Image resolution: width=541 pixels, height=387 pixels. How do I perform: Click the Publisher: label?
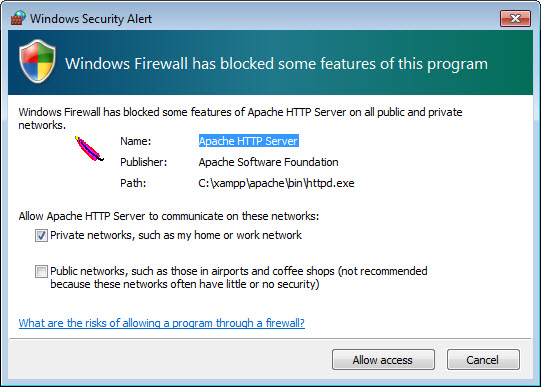(x=144, y=162)
